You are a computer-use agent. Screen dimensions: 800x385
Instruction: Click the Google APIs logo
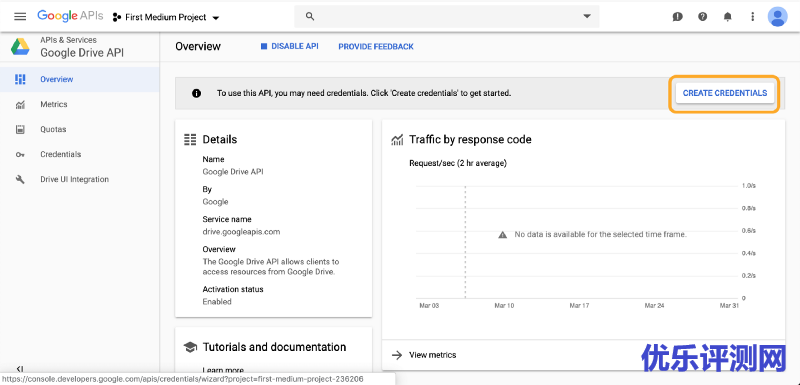click(x=70, y=16)
